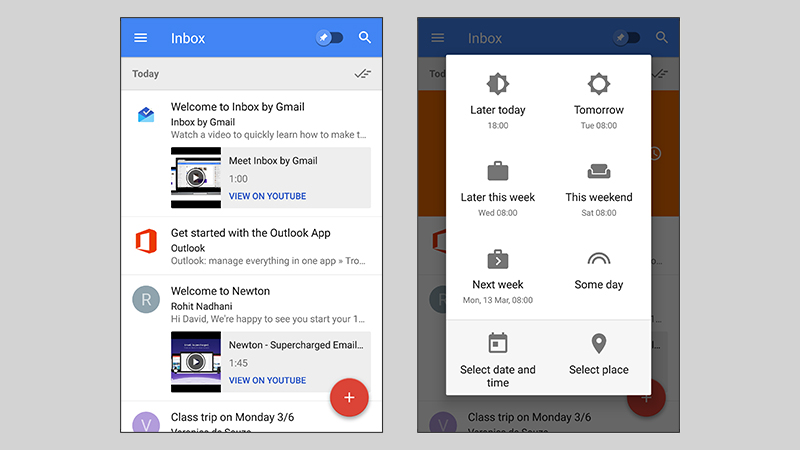Open Get started with the Outlook App email
Image resolution: width=800 pixels, height=450 pixels.
tap(252, 246)
